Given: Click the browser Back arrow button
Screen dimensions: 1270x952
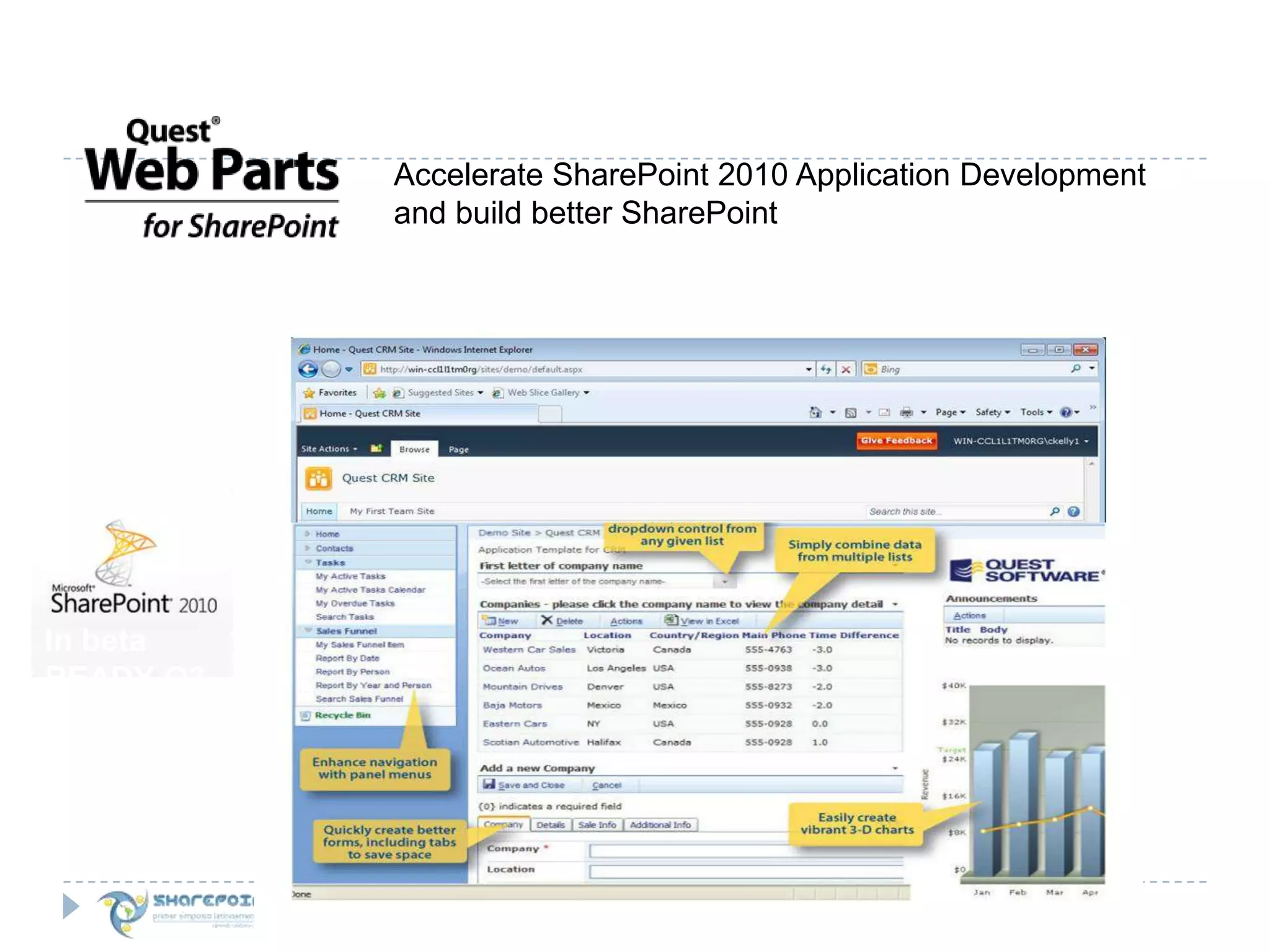Looking at the screenshot, I should [x=308, y=369].
